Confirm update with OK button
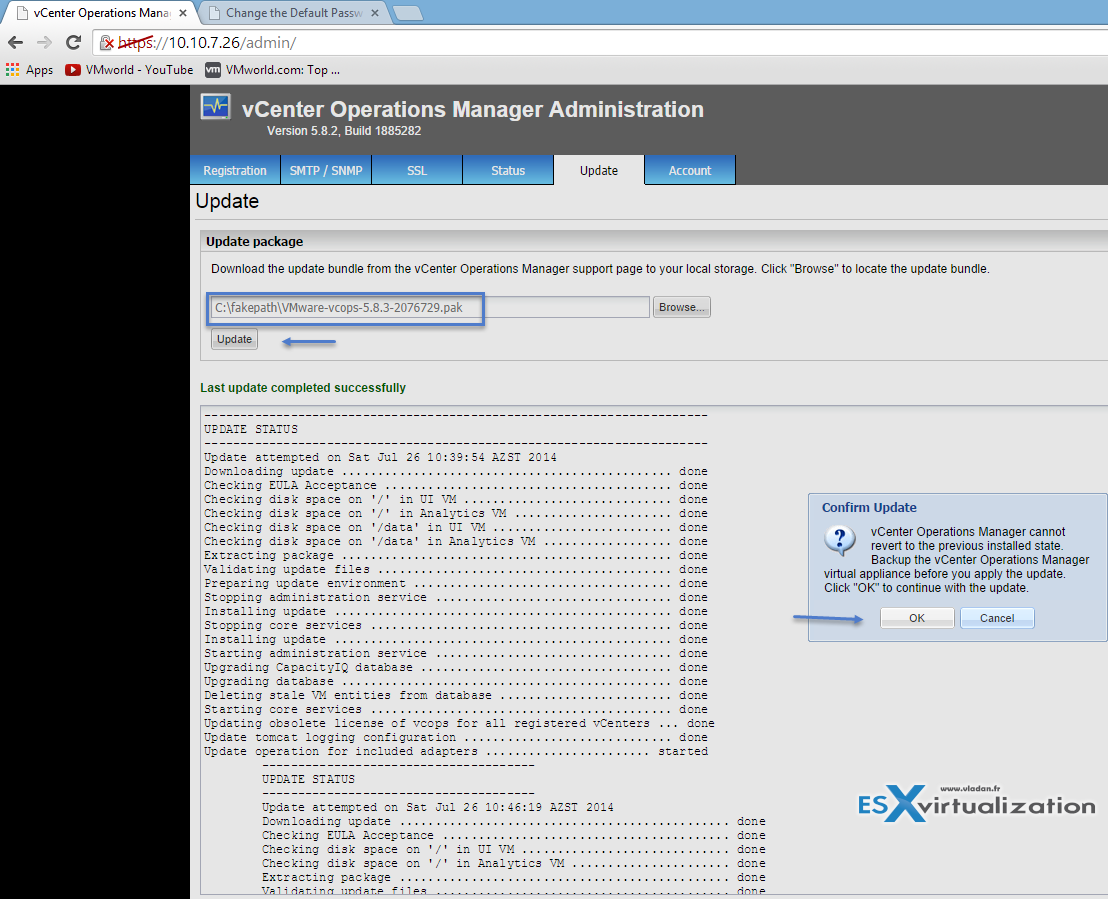 917,618
